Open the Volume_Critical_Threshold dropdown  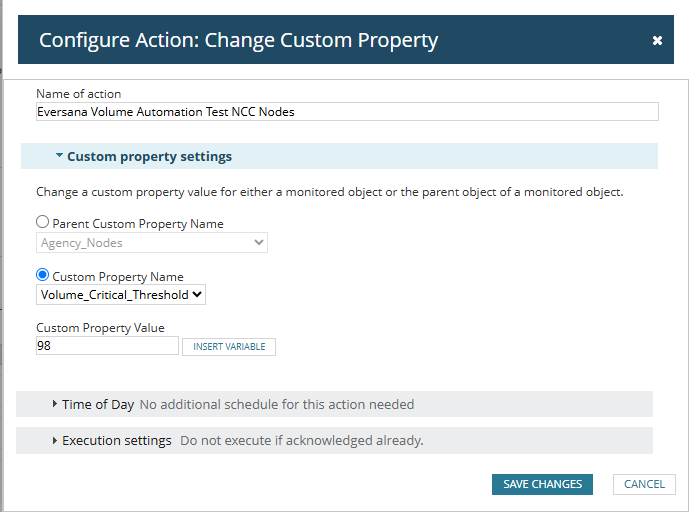[x=121, y=294]
